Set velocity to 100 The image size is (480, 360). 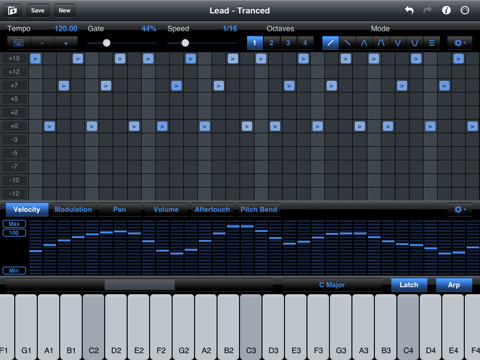pyautogui.click(x=14, y=233)
